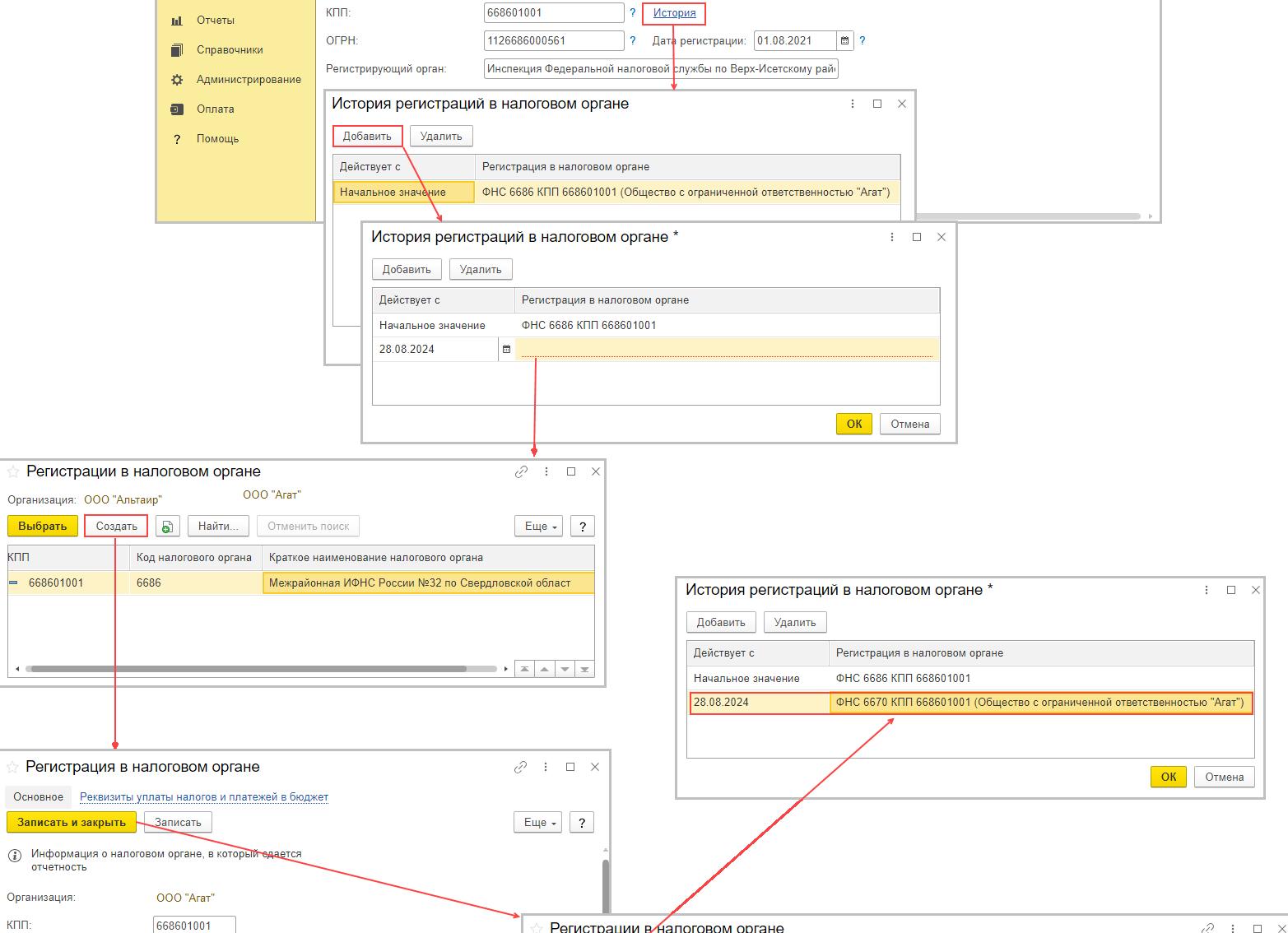Click the Создать button in the registrations list
This screenshot has height=933, width=1288.
[116, 526]
